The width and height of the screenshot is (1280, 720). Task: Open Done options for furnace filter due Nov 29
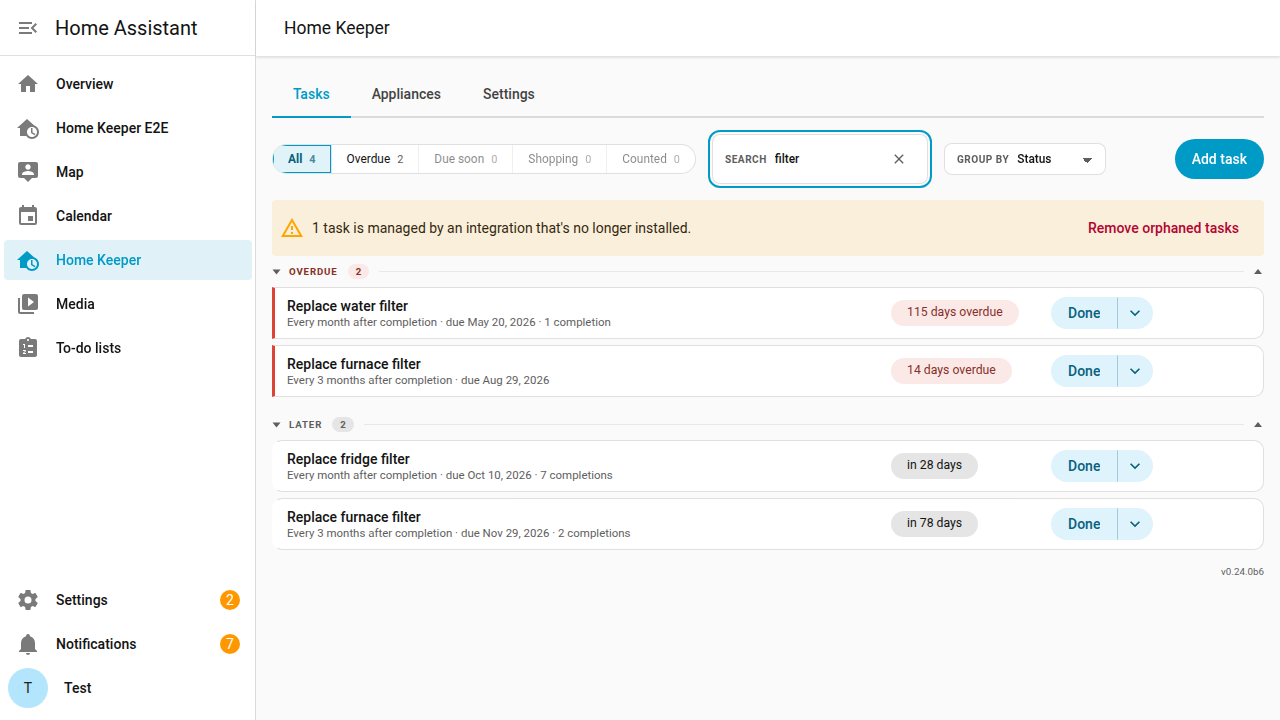pos(1135,524)
